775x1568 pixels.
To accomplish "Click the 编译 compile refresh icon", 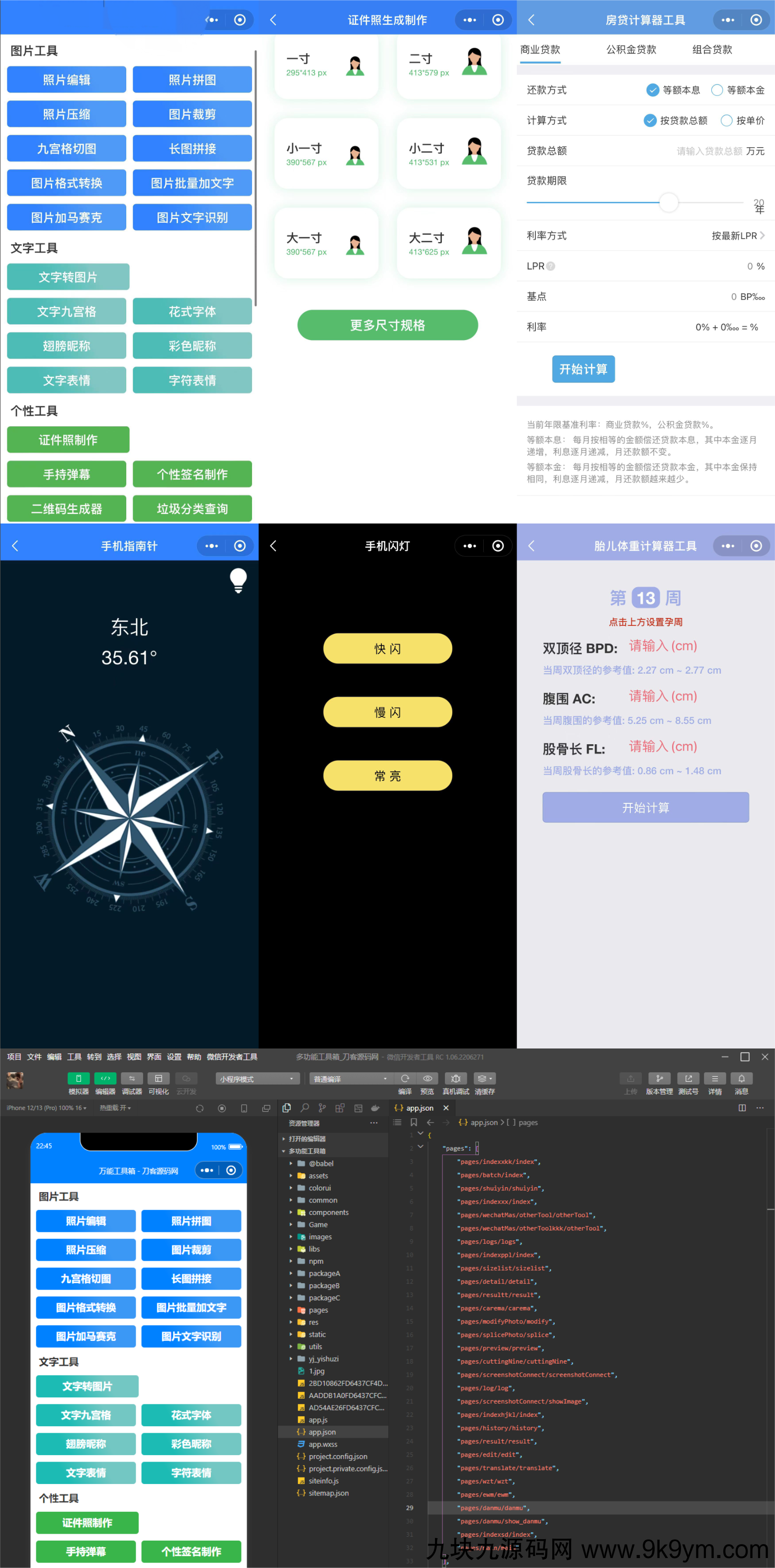I will click(x=405, y=1078).
